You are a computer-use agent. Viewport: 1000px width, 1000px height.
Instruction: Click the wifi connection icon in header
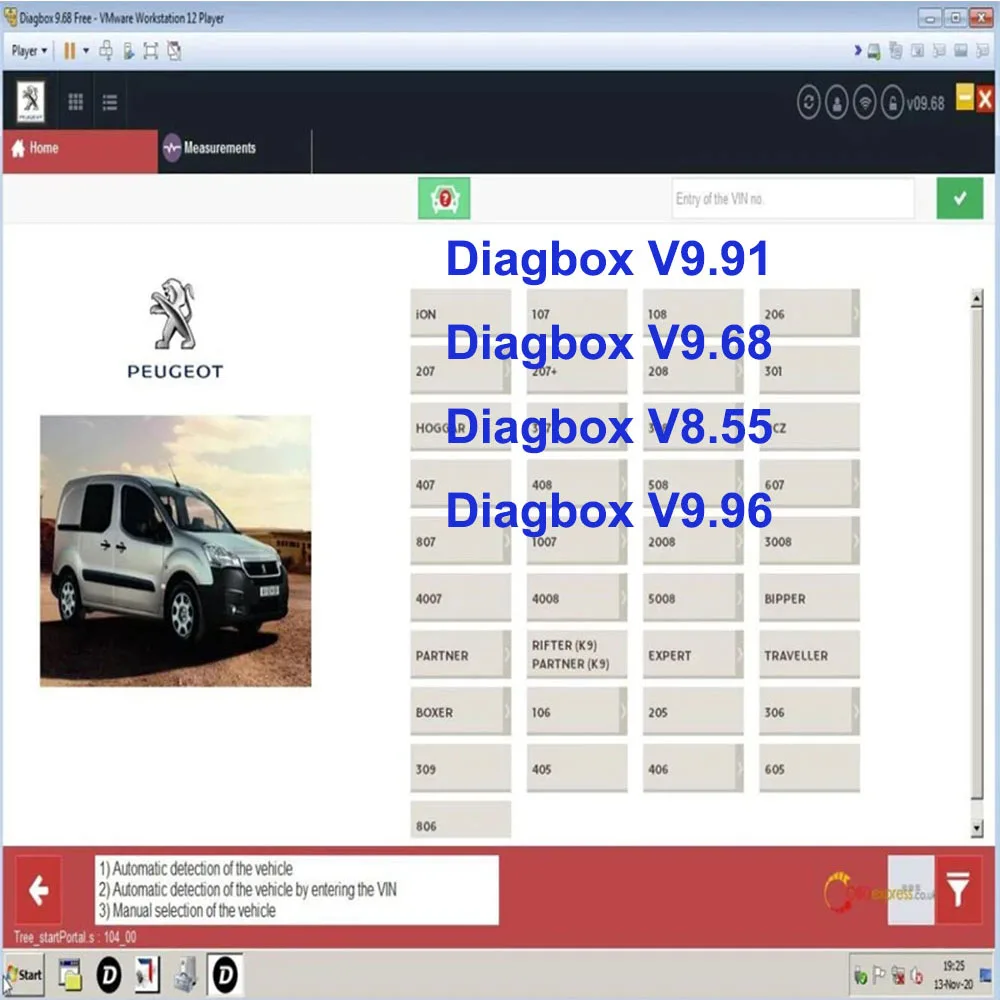tap(865, 101)
